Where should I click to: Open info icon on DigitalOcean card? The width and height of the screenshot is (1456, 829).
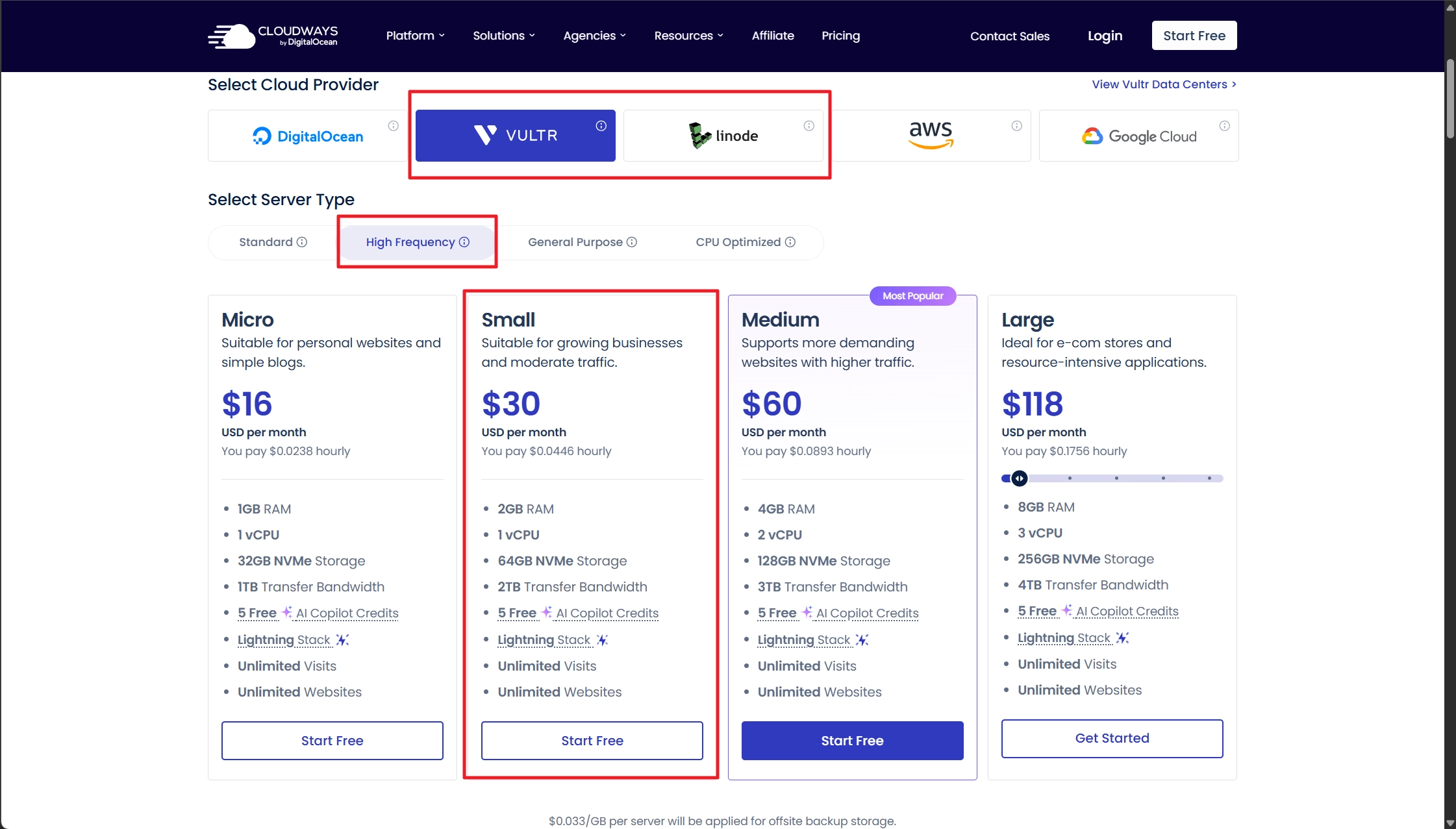click(x=394, y=126)
